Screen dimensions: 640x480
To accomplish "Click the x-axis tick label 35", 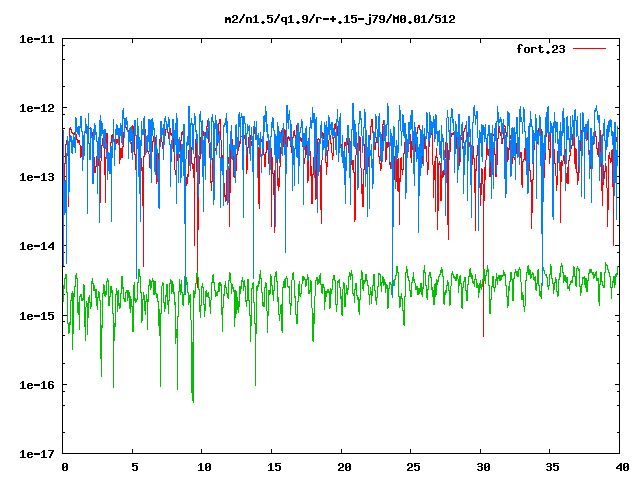I will click(553, 467).
